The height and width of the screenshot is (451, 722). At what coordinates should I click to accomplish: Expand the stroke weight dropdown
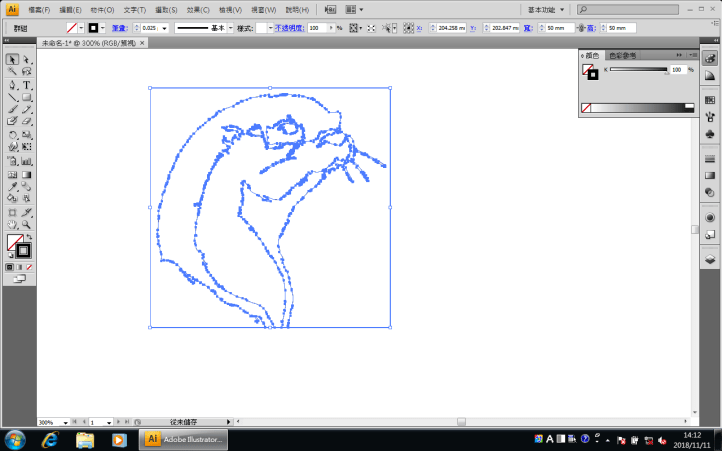[164, 28]
